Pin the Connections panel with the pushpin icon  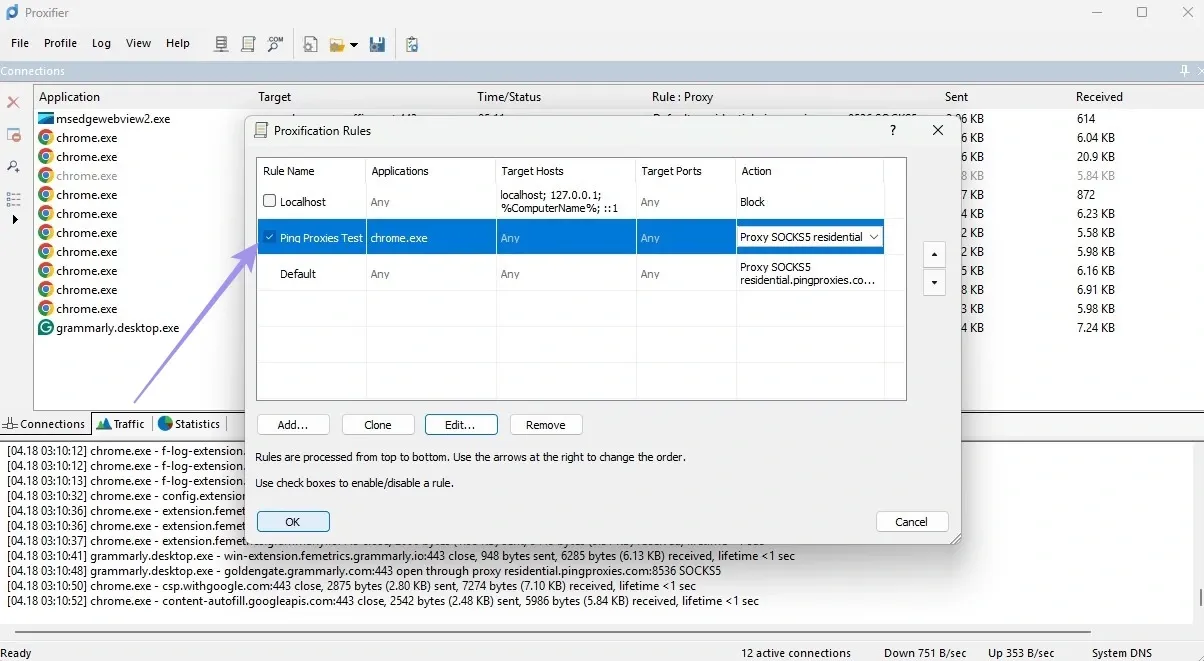coord(1184,71)
